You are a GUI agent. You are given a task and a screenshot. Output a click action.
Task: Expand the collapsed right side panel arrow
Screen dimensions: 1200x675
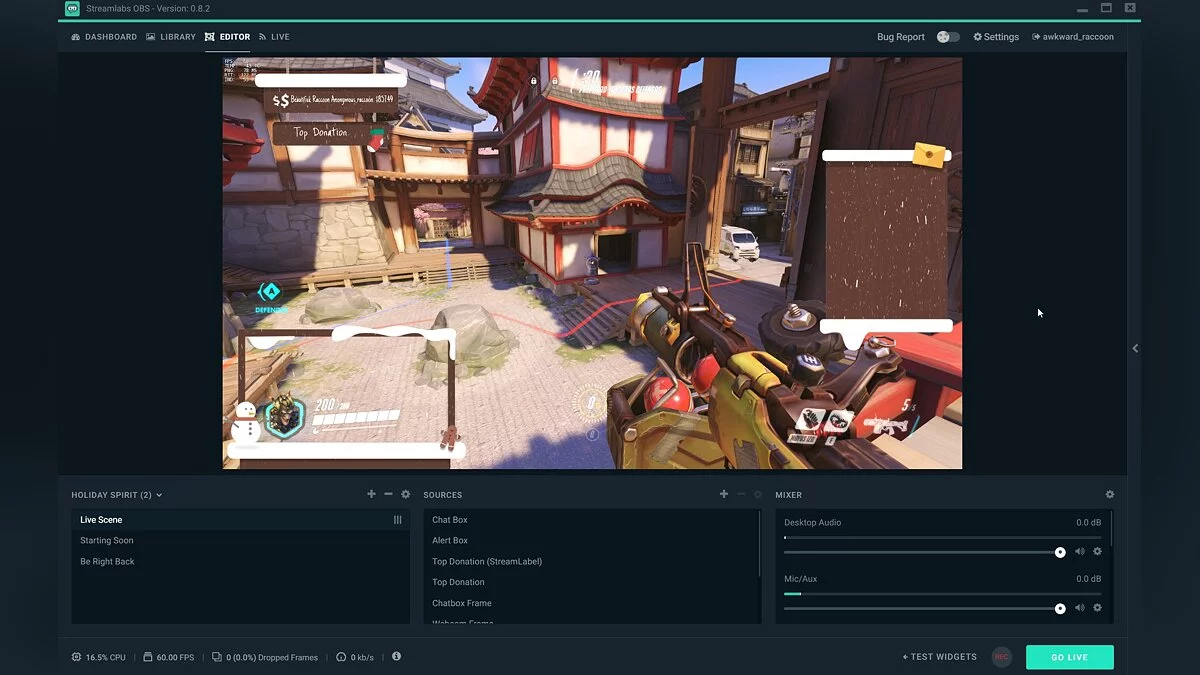coord(1135,348)
